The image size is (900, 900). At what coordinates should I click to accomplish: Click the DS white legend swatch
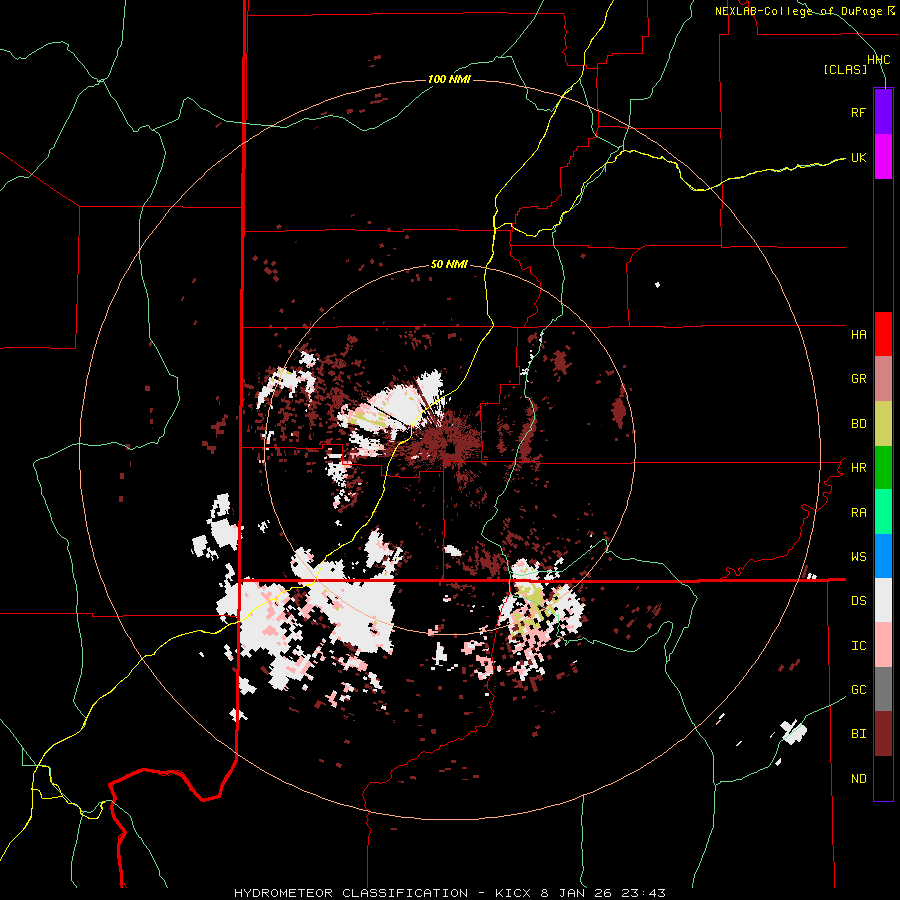coord(883,600)
